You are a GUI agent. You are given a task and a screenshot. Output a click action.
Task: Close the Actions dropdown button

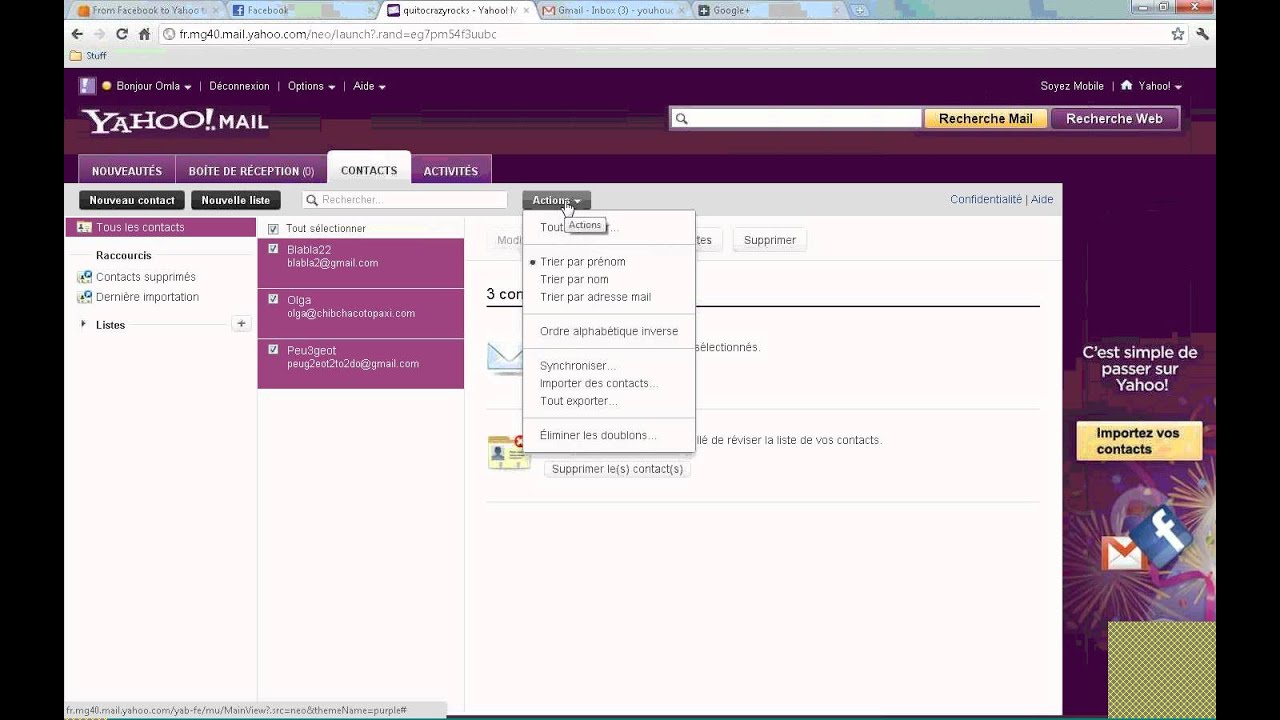556,200
